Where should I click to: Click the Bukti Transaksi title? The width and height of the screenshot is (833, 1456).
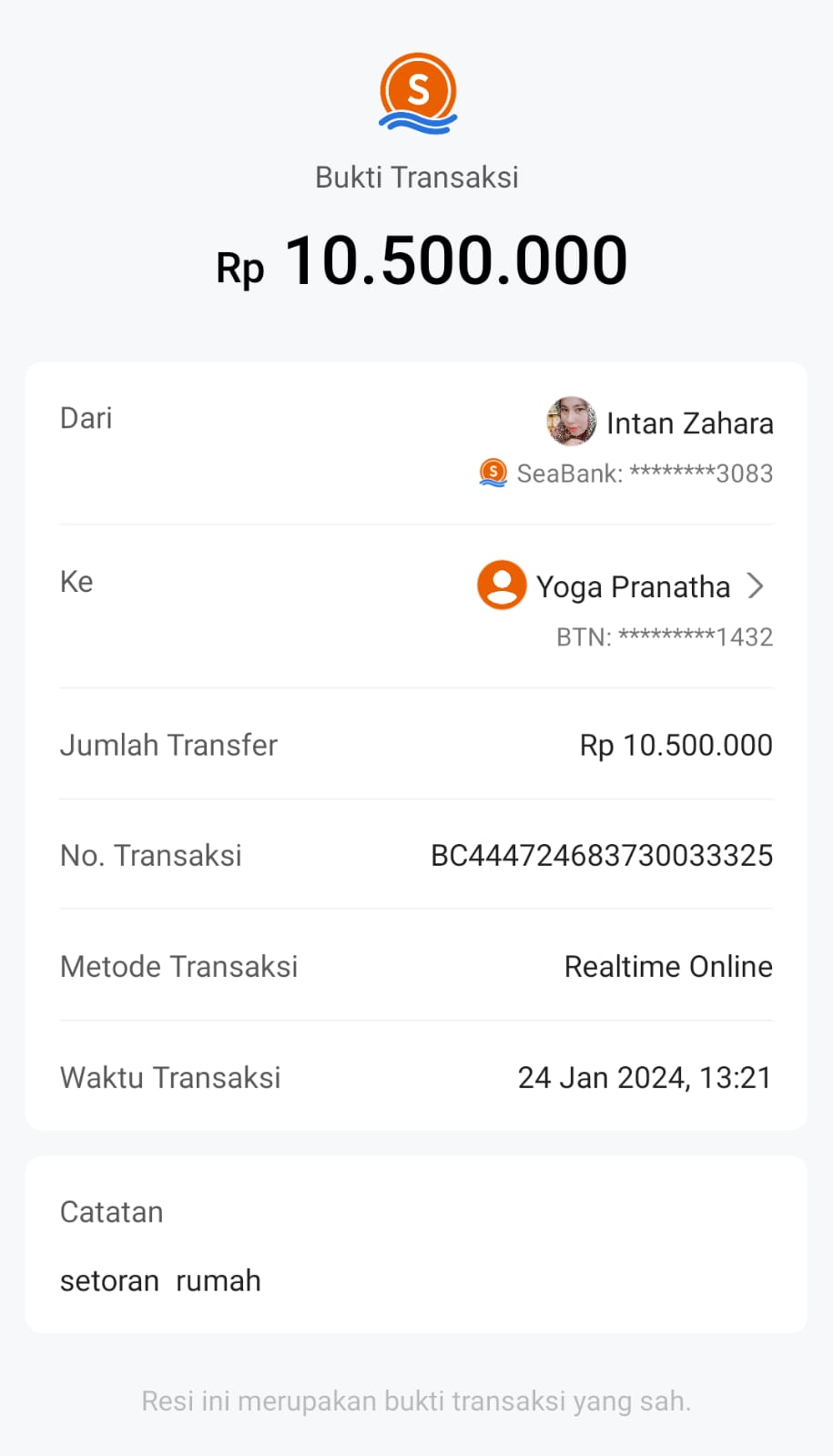417,178
